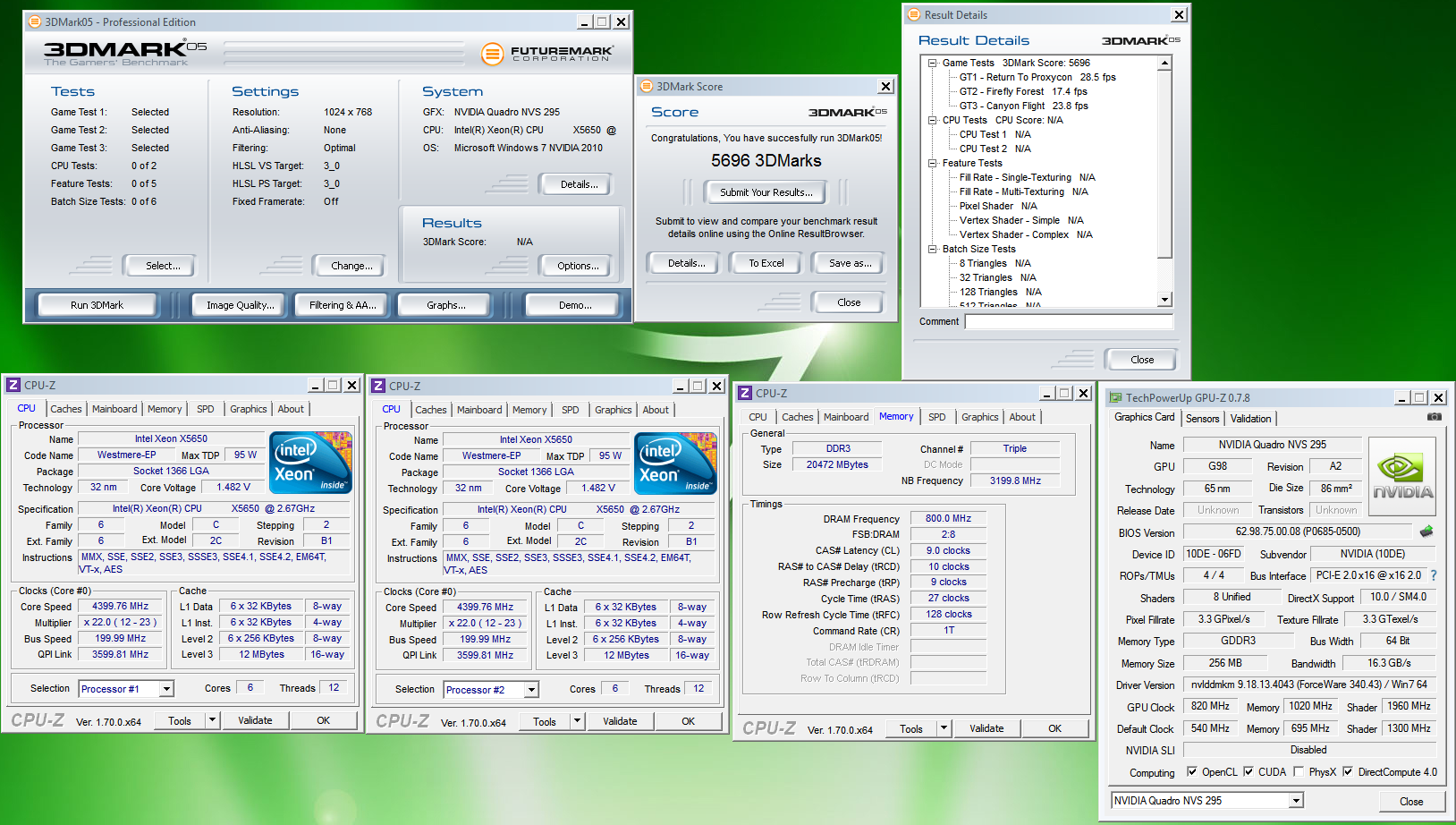Click the 3DMark Score dialog title icon
Screen dimensions: 1456x825
pyautogui.click(x=647, y=87)
